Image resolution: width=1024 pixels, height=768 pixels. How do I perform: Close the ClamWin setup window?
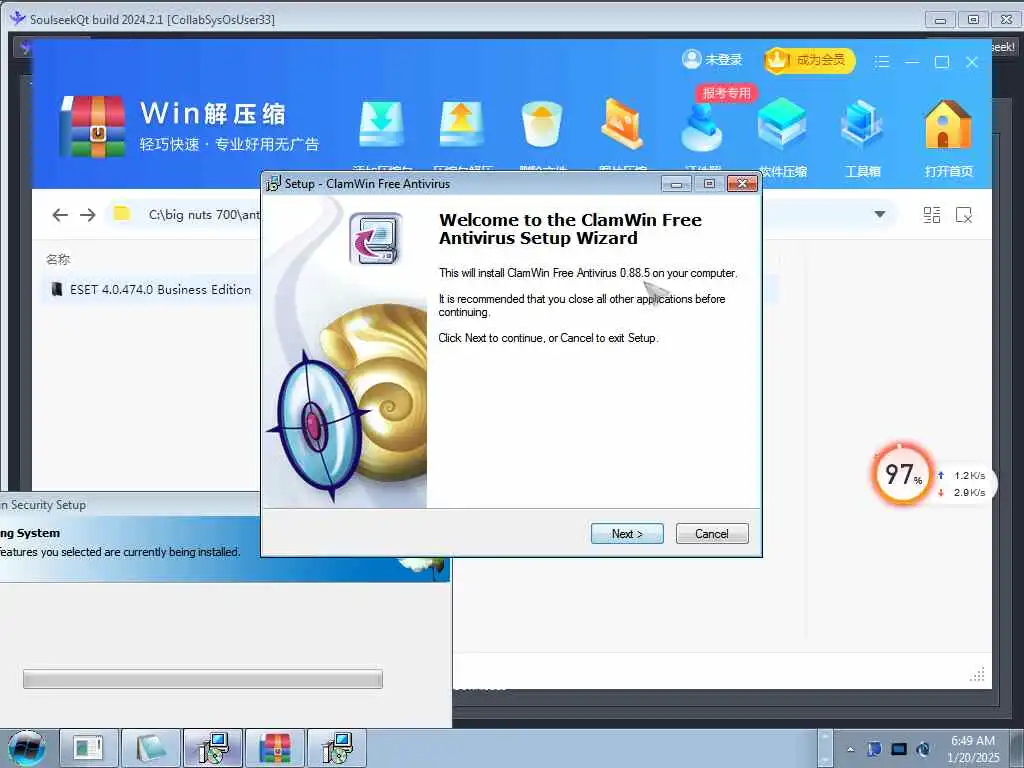743,184
